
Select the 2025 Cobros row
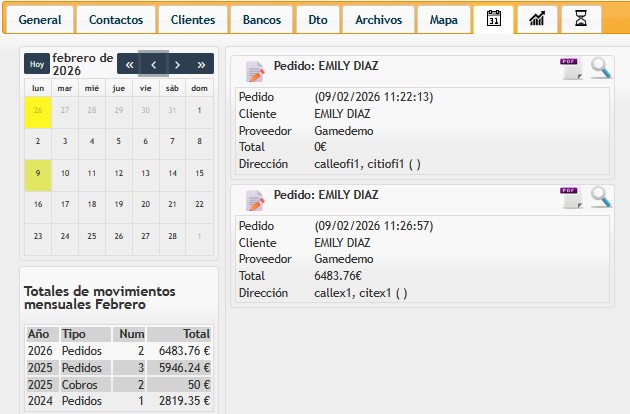119,385
